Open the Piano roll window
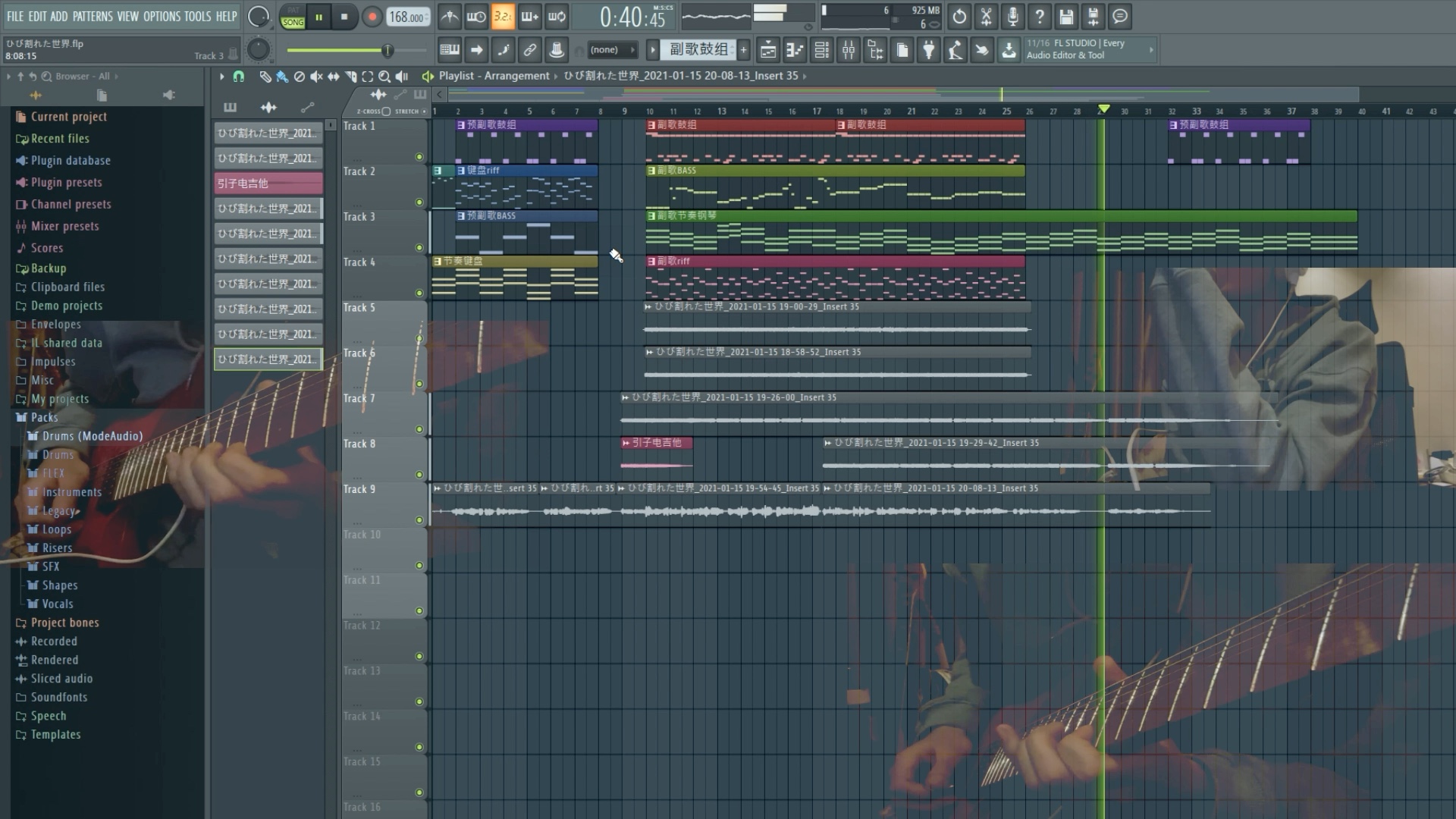Image resolution: width=1456 pixels, height=819 pixels. click(794, 50)
